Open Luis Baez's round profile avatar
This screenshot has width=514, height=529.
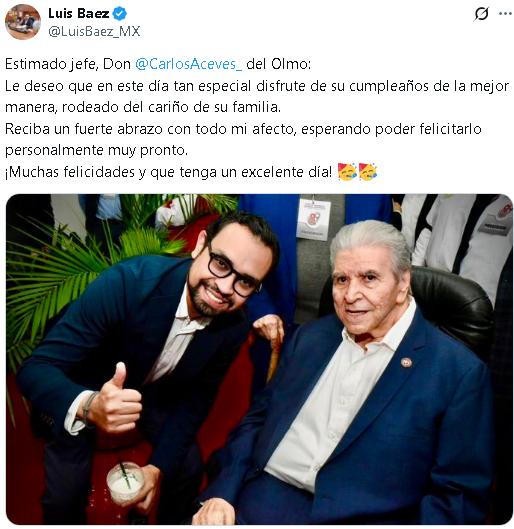coord(23,22)
